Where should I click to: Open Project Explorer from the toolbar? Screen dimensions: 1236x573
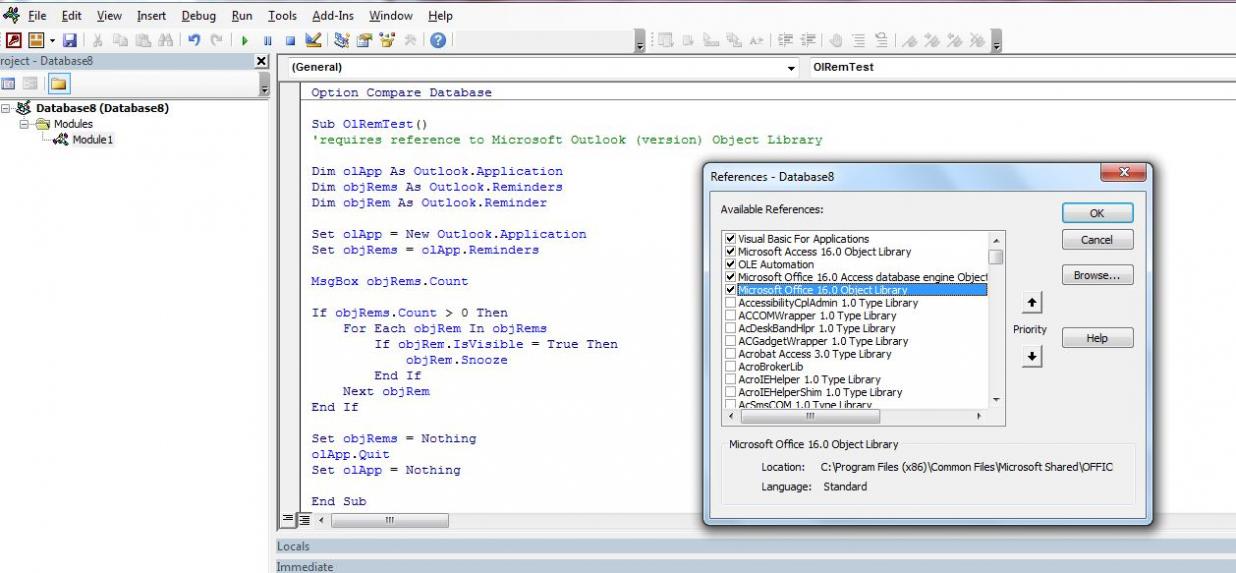tap(340, 40)
